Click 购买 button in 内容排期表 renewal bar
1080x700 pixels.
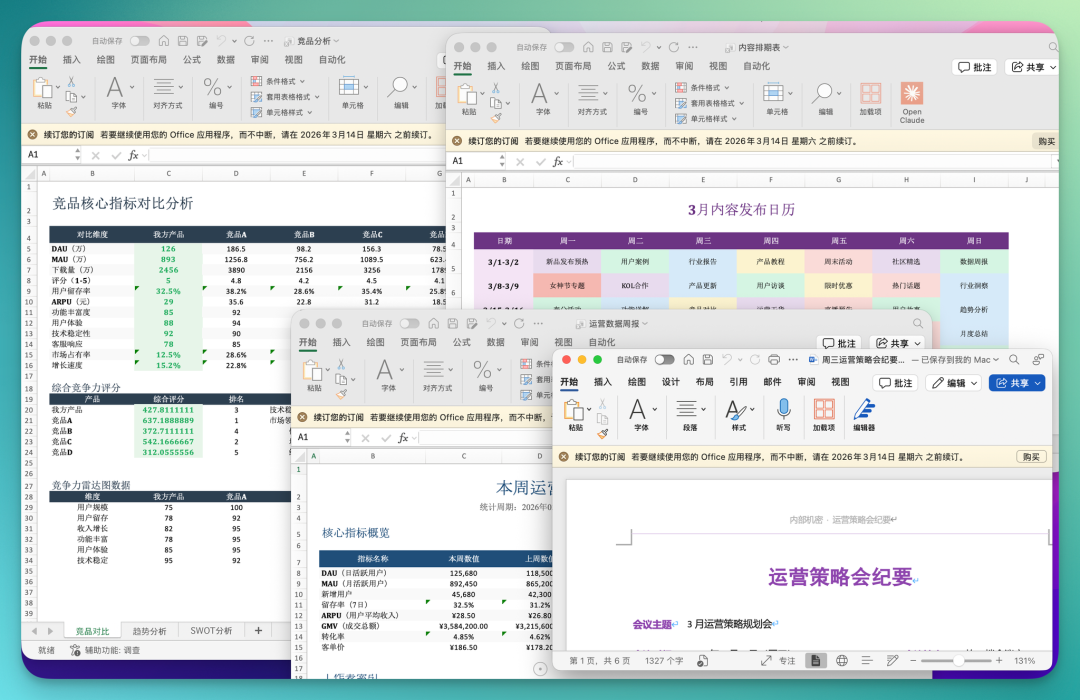(1046, 141)
